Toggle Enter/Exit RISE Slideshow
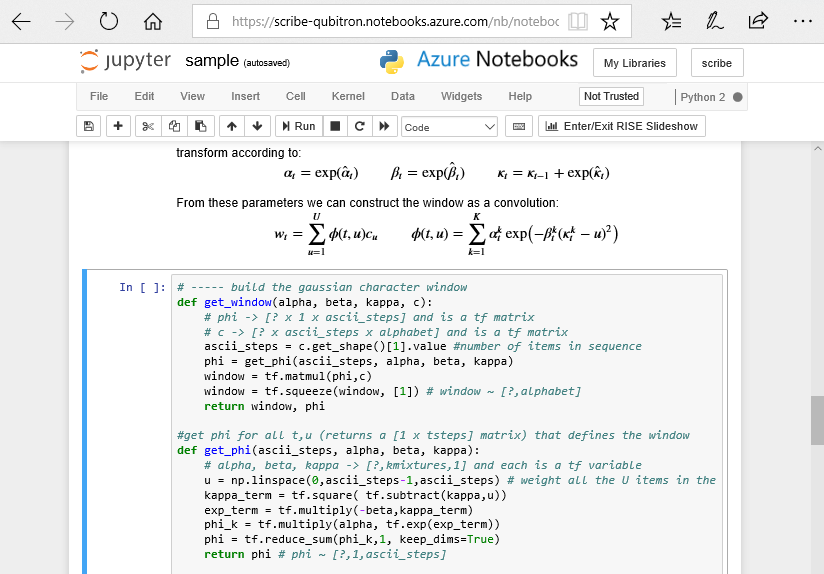Viewport: 824px width, 574px height. click(621, 126)
